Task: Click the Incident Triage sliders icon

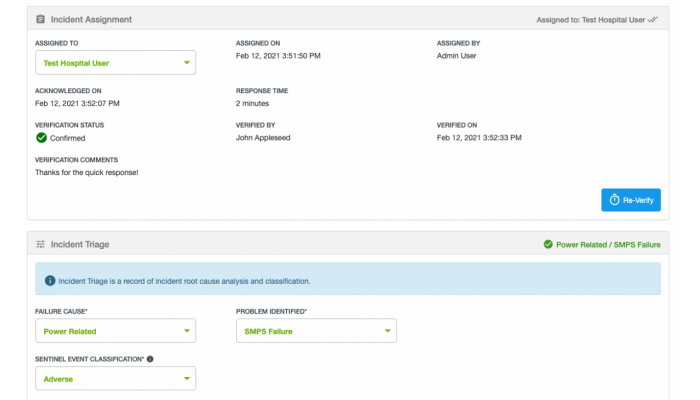Action: pyautogui.click(x=41, y=244)
